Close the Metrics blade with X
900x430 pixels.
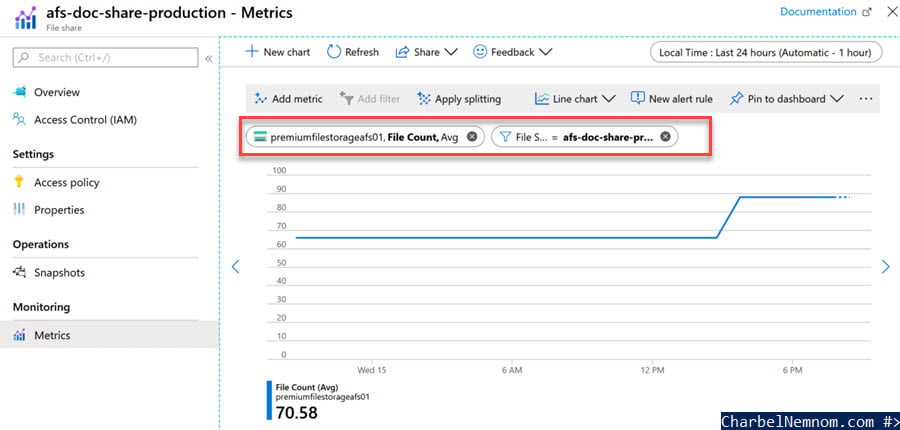pos(892,11)
